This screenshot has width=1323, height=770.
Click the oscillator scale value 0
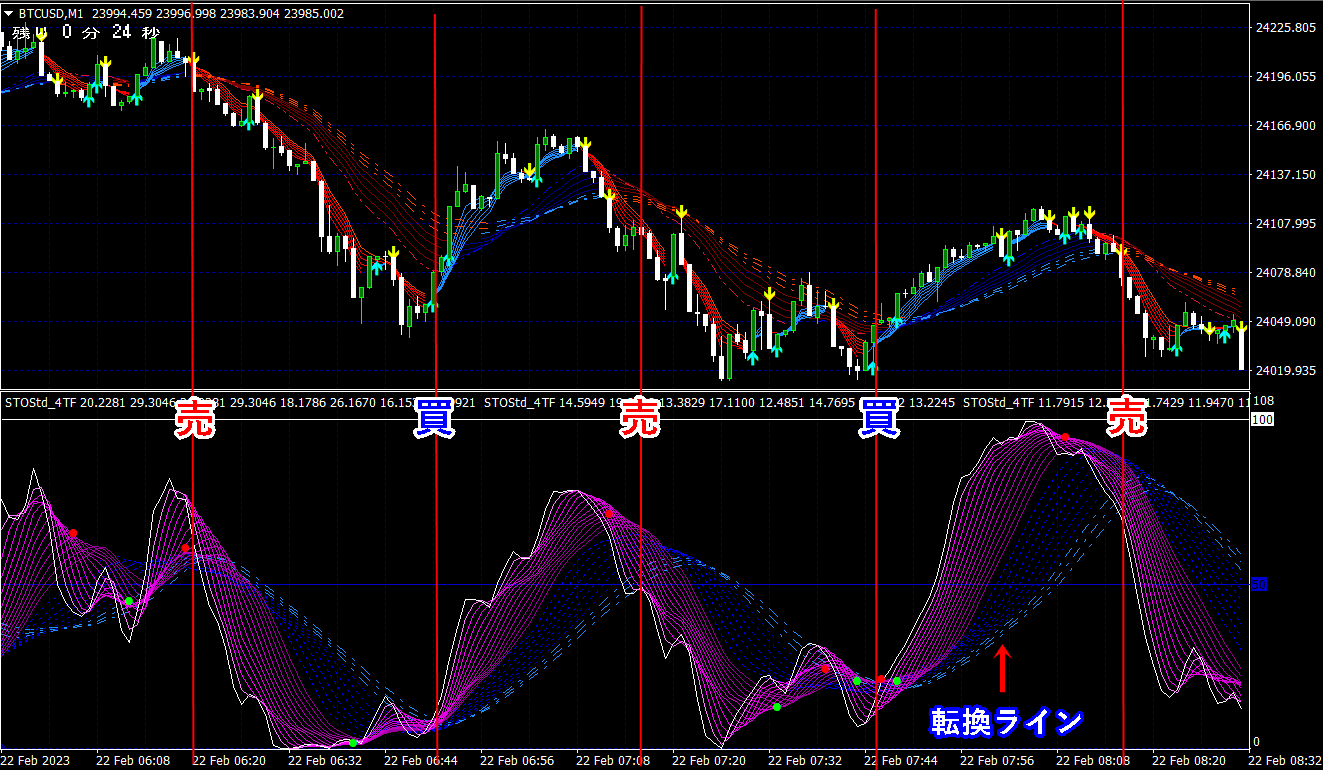[x=1257, y=741]
